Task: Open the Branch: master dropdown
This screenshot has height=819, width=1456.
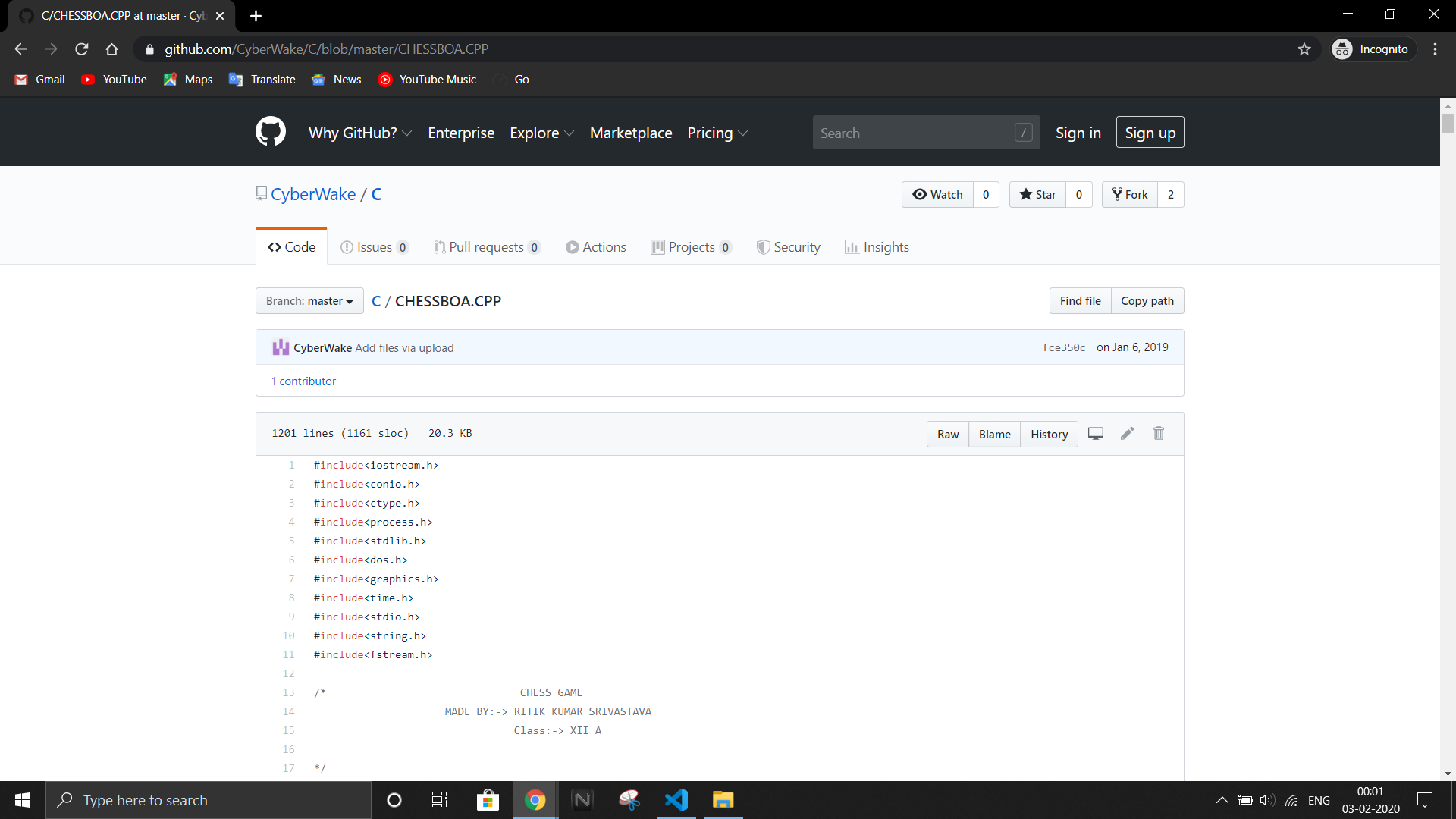Action: (309, 301)
